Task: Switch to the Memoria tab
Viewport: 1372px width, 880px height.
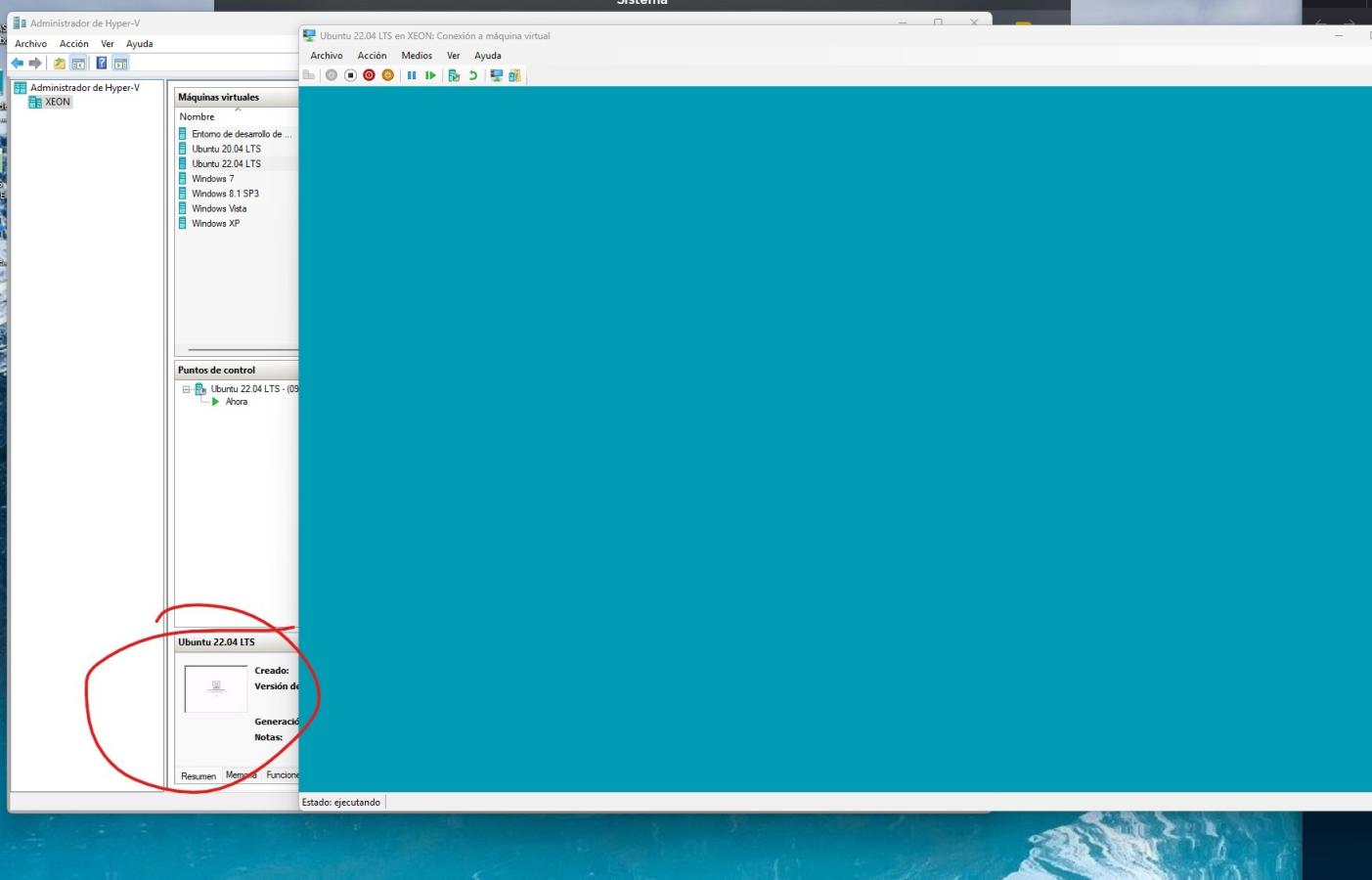Action: (242, 775)
